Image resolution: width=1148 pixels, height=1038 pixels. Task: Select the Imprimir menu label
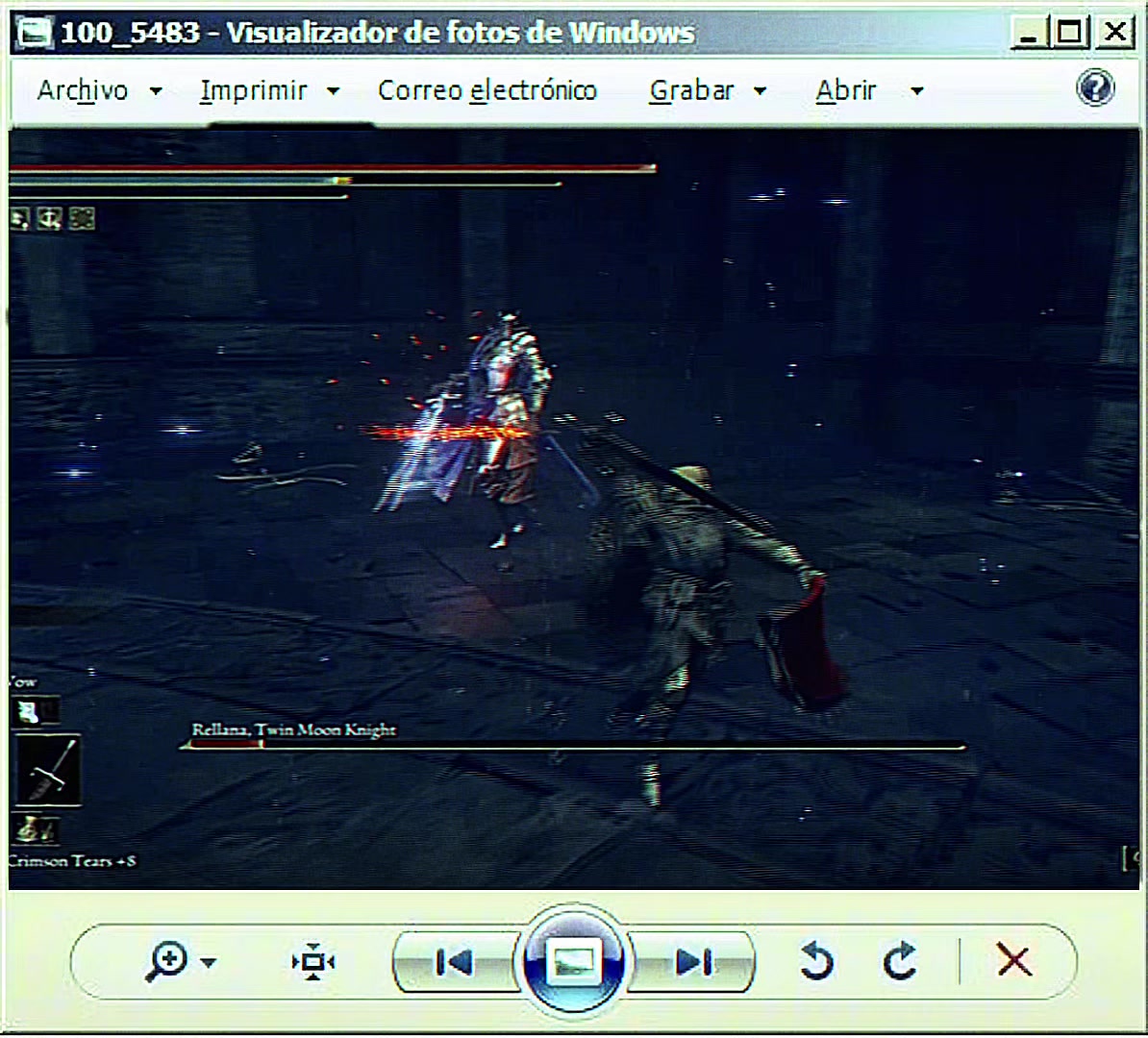coord(253,90)
